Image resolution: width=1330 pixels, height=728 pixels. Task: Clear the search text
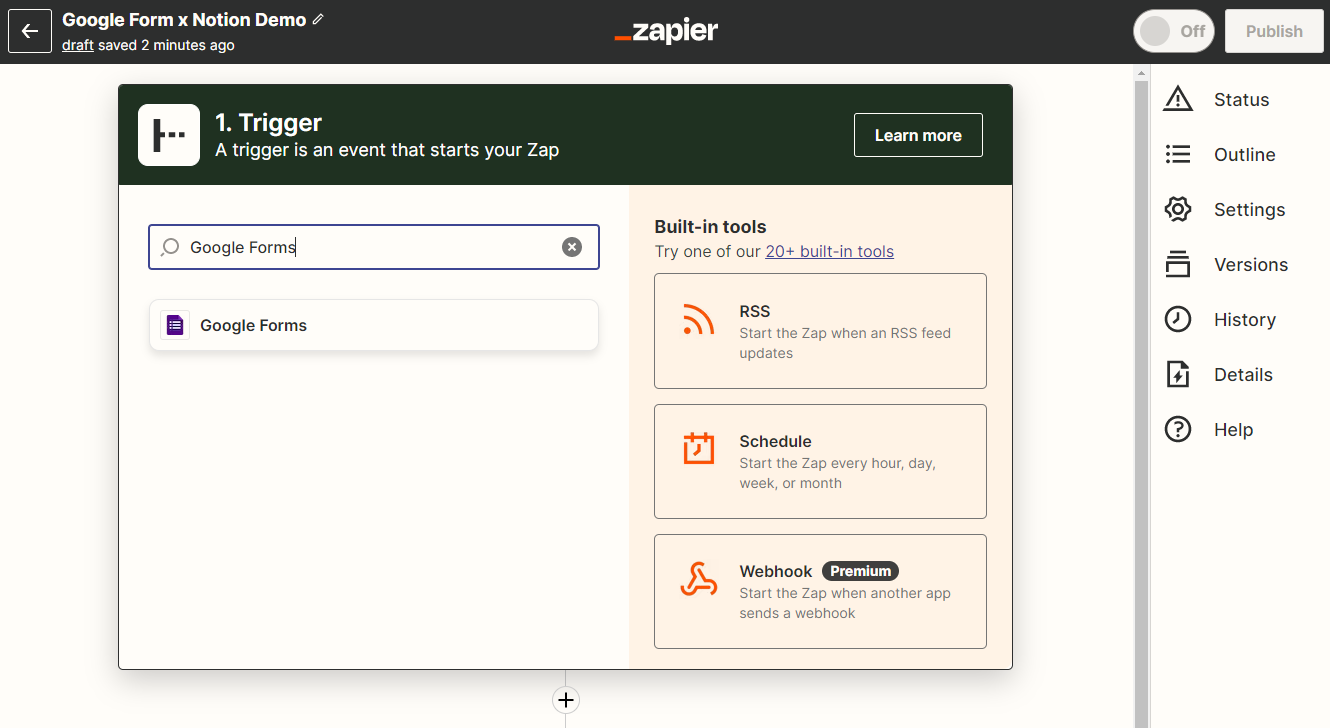(572, 247)
